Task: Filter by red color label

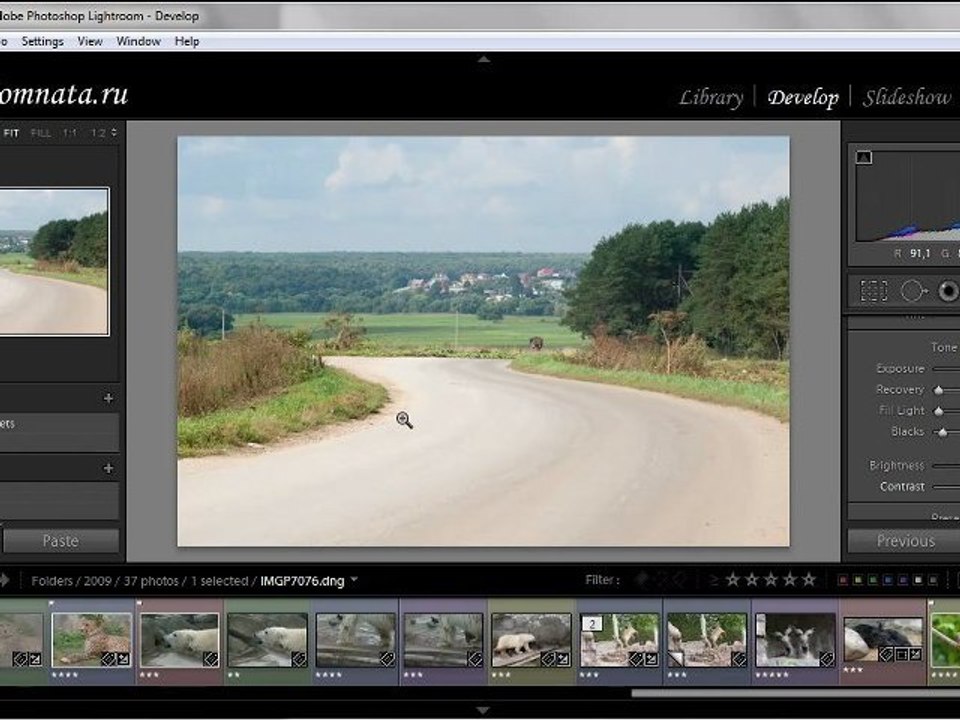Action: point(843,580)
